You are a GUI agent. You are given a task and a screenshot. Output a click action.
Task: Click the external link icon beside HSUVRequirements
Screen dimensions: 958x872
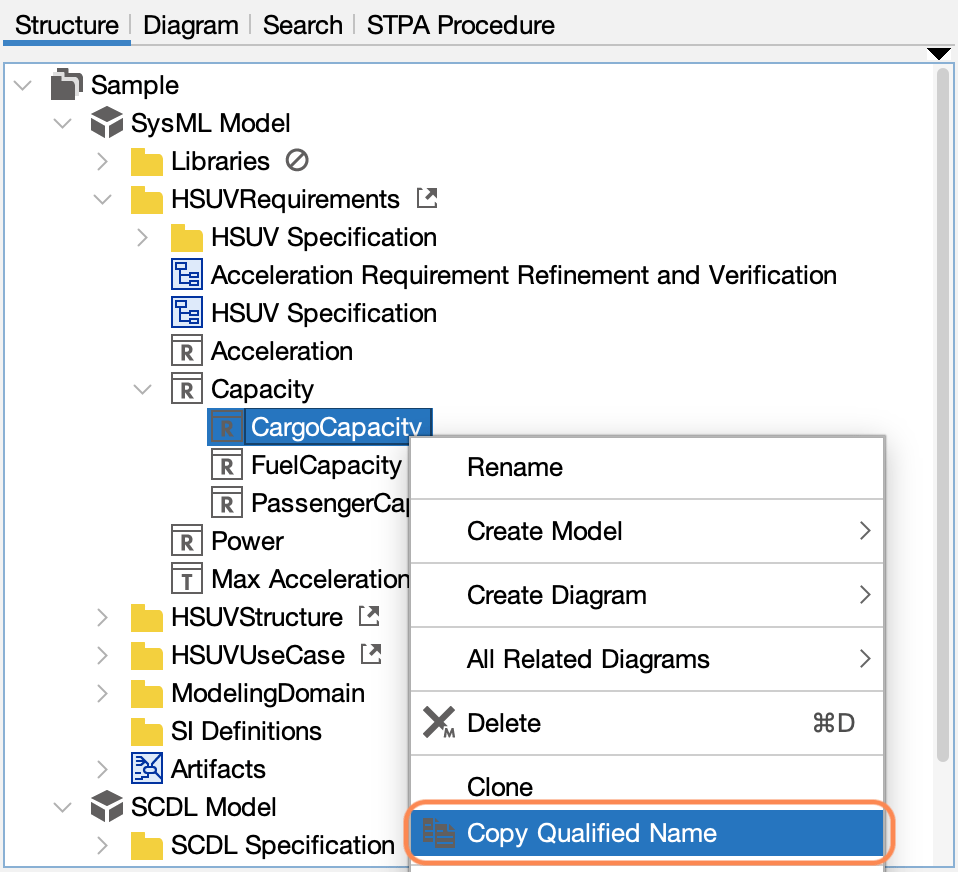tap(427, 199)
